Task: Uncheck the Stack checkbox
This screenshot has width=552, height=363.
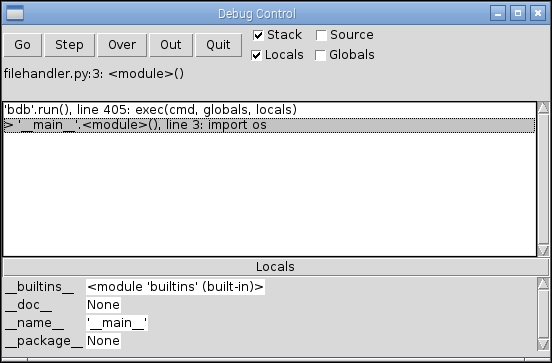Action: click(258, 35)
